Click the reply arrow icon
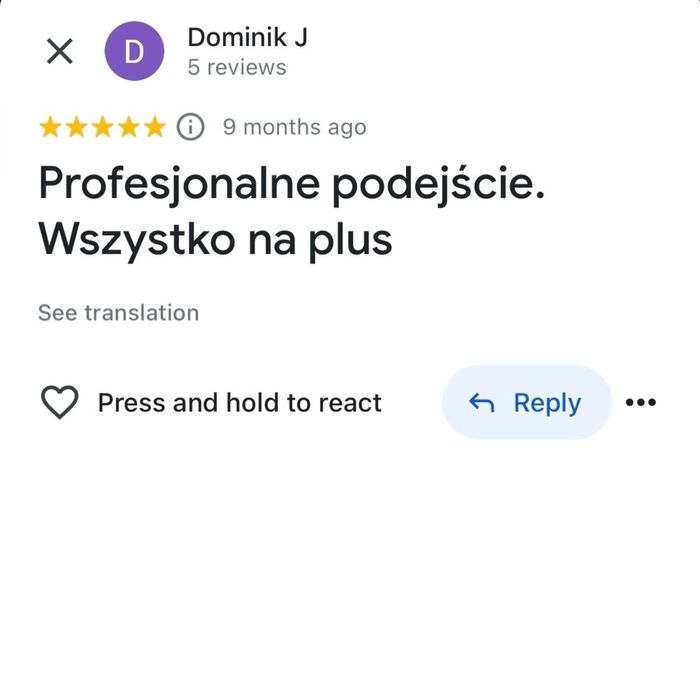This screenshot has width=700, height=700. pyautogui.click(x=482, y=403)
